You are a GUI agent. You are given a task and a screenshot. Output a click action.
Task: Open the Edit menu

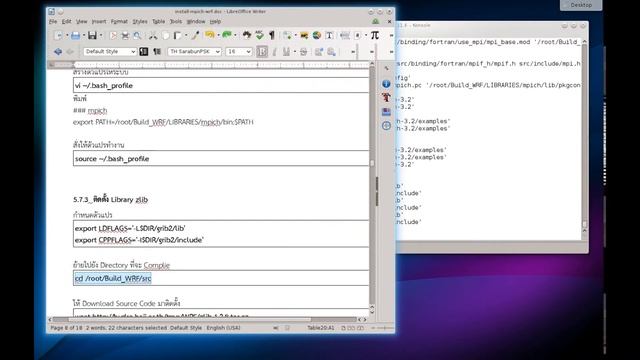tap(67, 21)
